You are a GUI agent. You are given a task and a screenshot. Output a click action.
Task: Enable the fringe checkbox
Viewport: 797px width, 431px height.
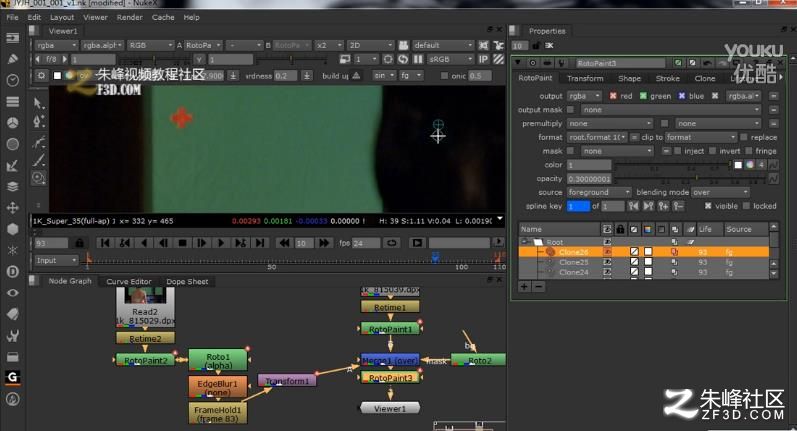pyautogui.click(x=749, y=151)
